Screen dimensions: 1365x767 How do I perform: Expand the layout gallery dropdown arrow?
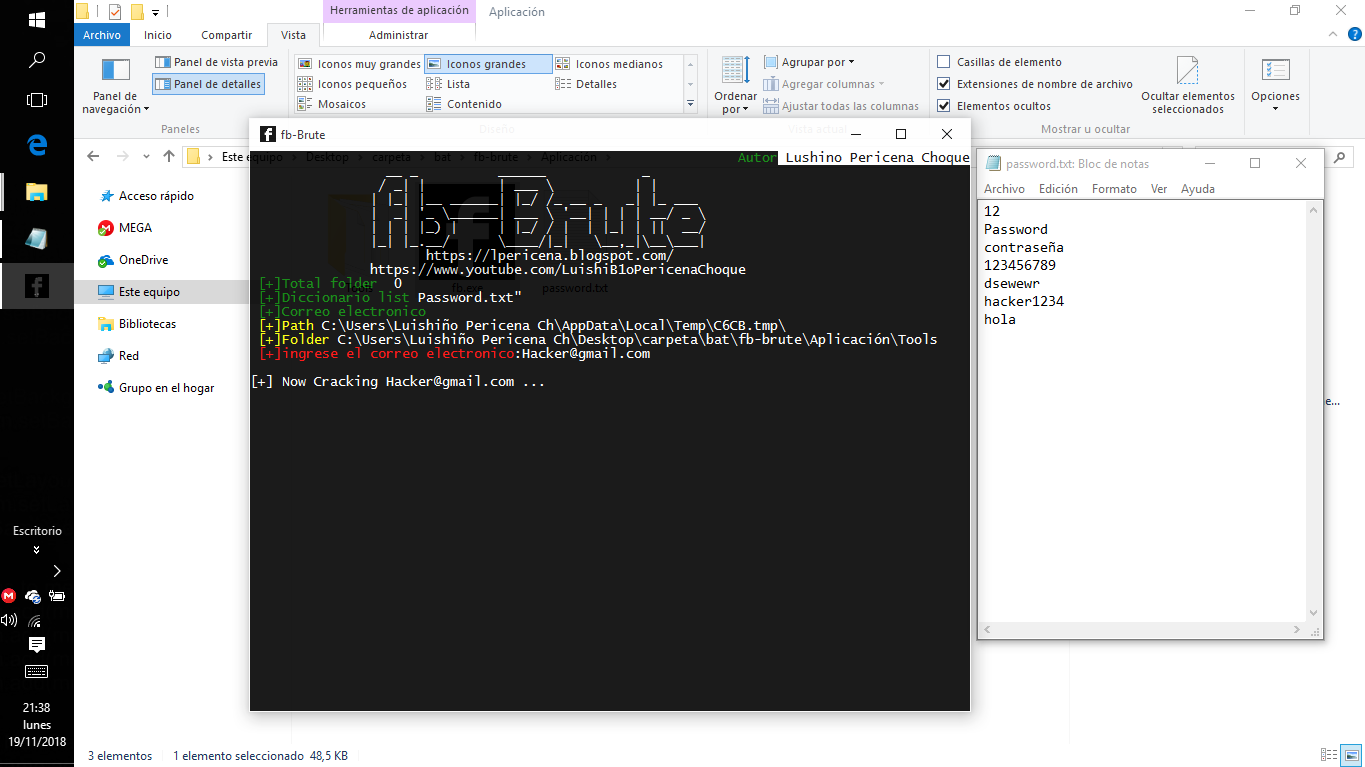tap(690, 104)
